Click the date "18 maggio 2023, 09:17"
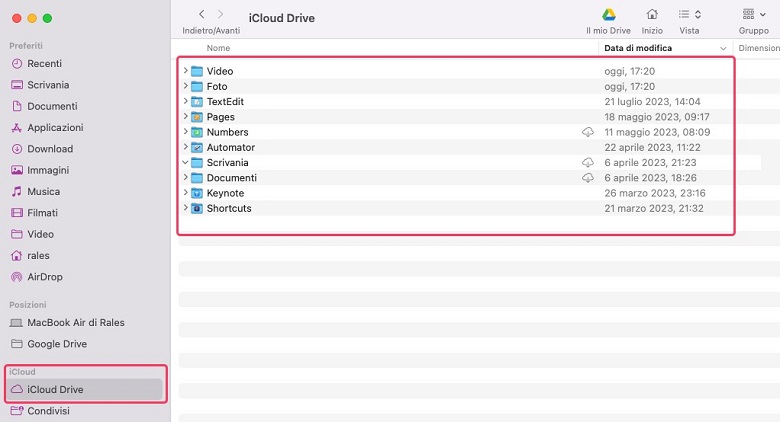Viewport: 780px width, 422px height. pos(657,117)
